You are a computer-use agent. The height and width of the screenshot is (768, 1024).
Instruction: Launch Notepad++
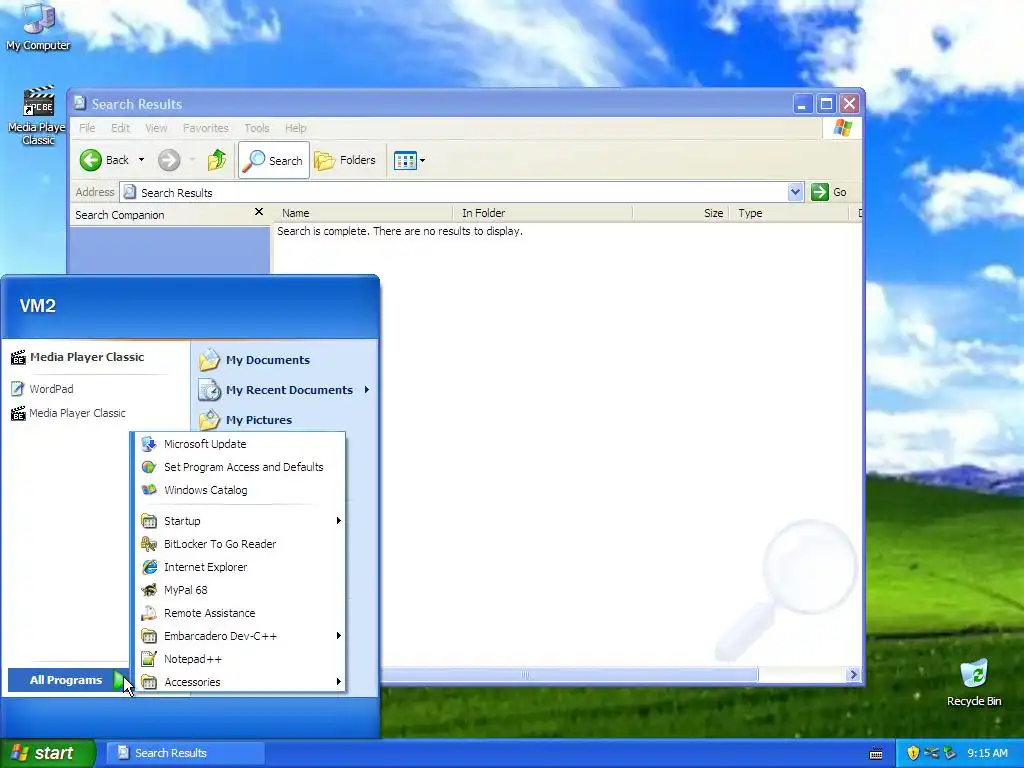[240, 659]
